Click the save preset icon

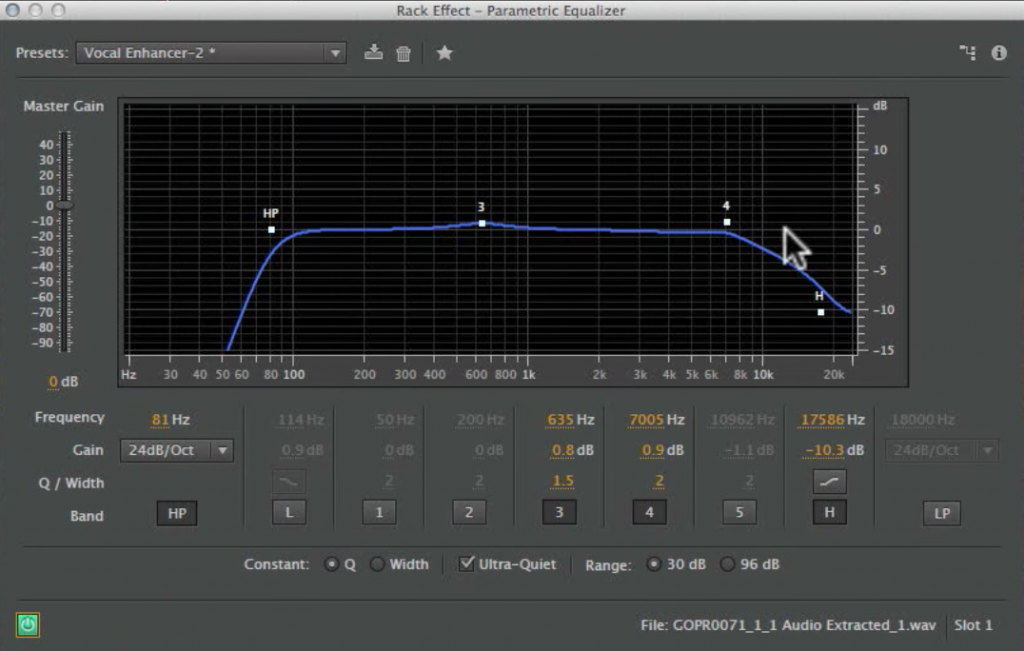(x=373, y=53)
